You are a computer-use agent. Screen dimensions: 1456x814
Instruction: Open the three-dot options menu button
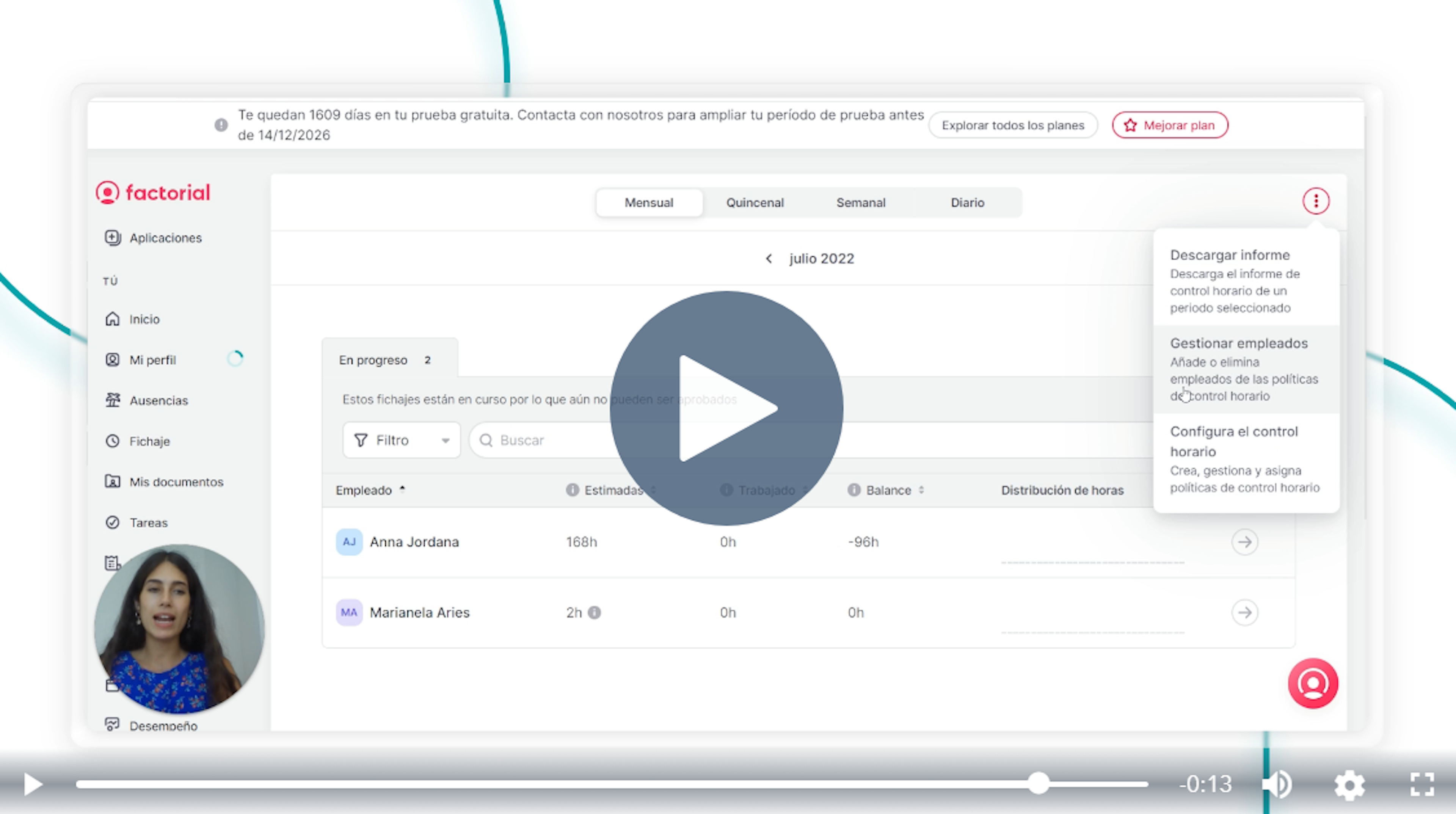(x=1316, y=201)
